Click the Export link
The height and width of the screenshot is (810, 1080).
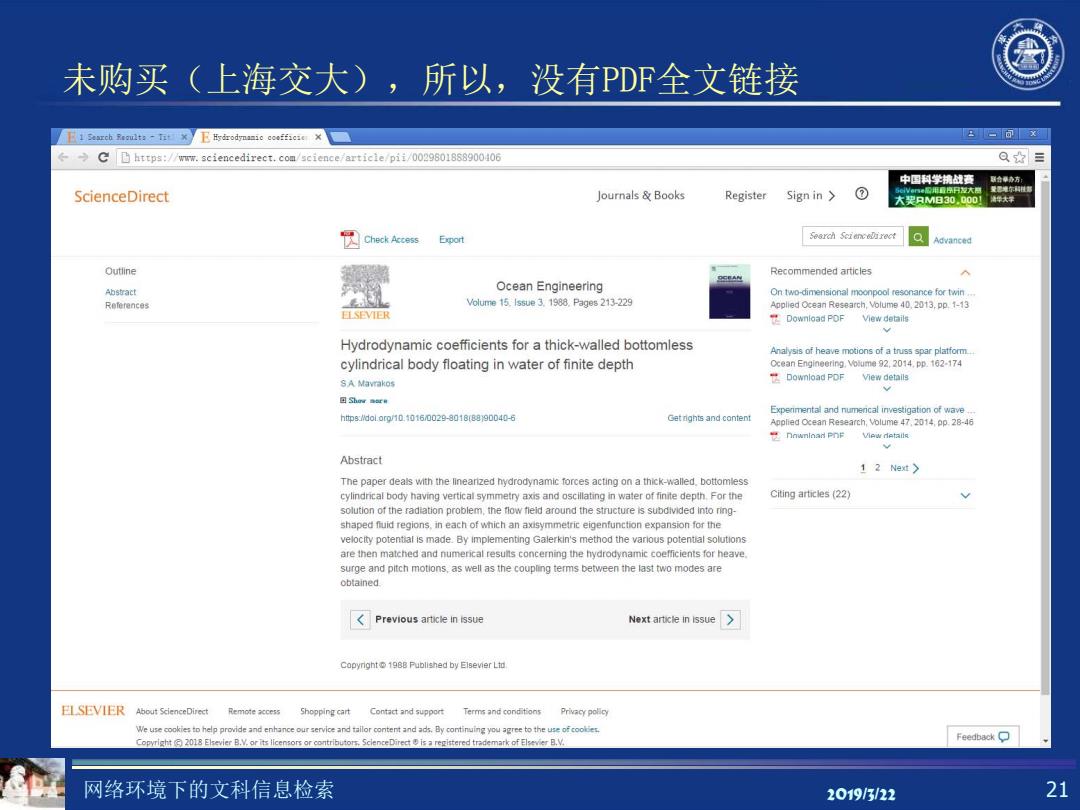pyautogui.click(x=451, y=240)
